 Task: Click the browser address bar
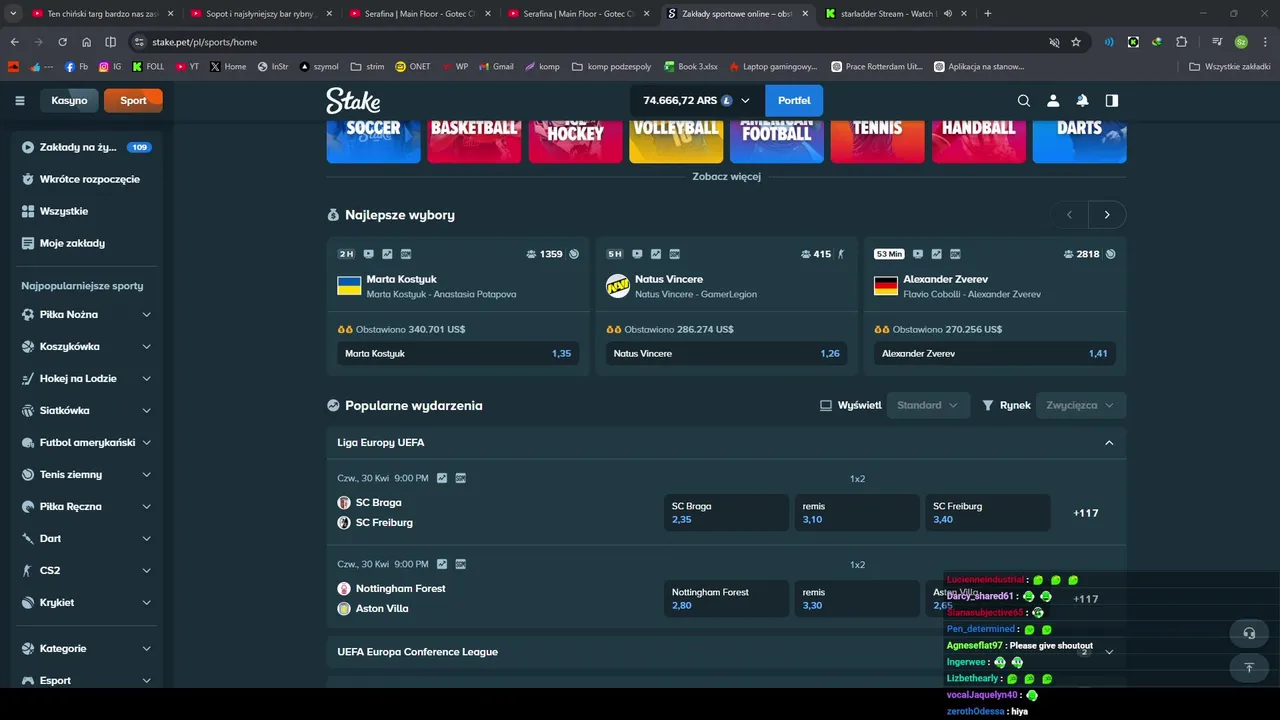point(590,42)
